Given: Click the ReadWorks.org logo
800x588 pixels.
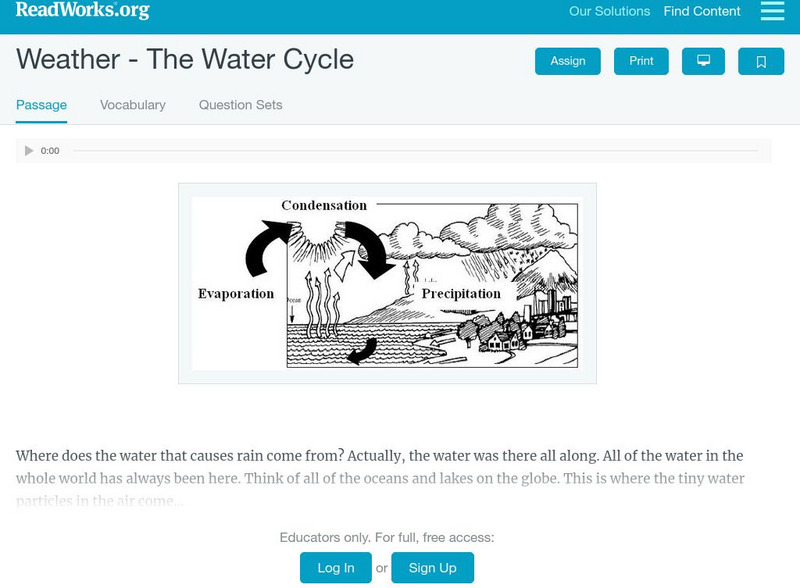Looking at the screenshot, I should pyautogui.click(x=83, y=11).
